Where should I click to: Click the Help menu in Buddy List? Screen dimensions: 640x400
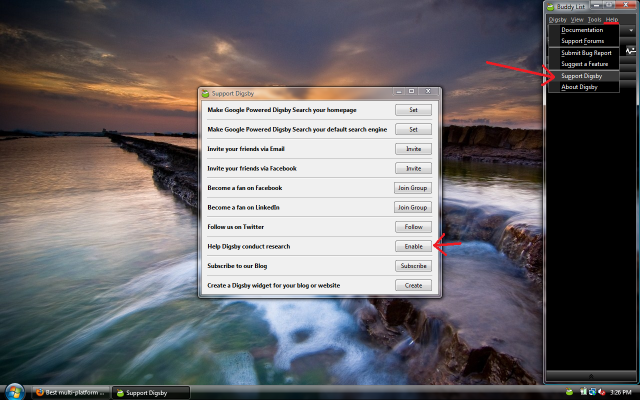611,20
